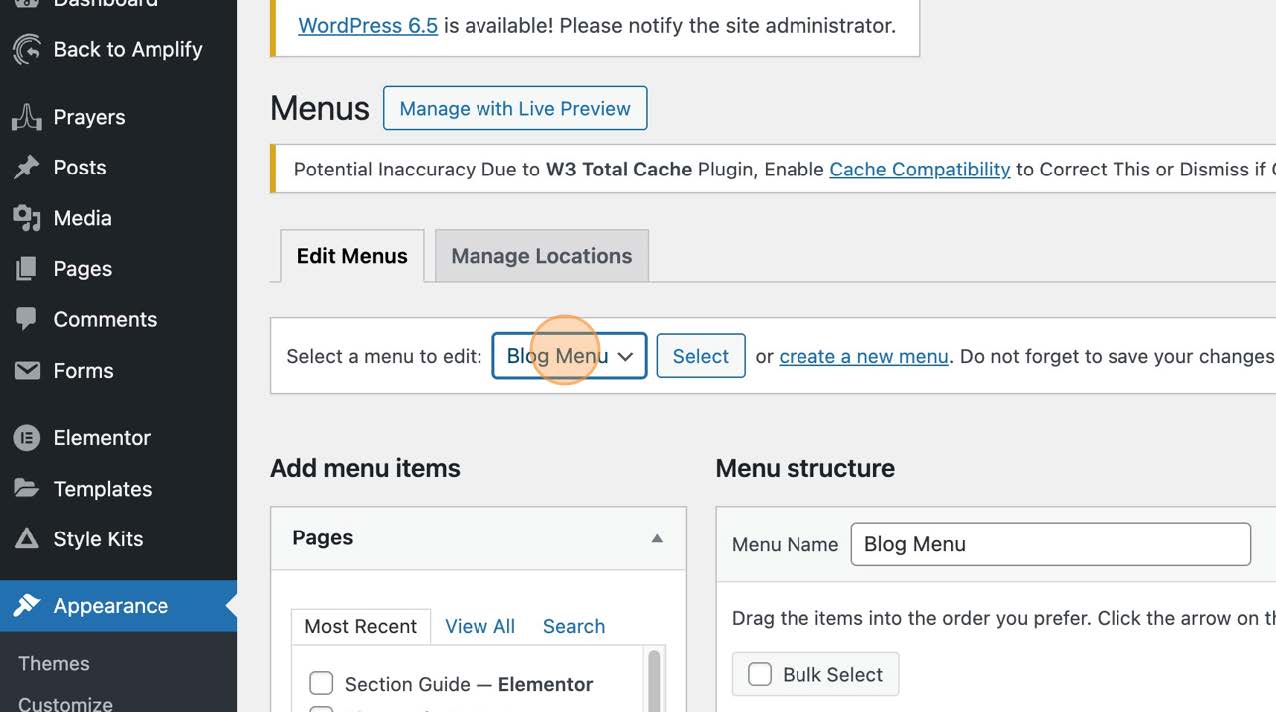Open the Media library icon
Image resolution: width=1276 pixels, height=712 pixels.
[28, 218]
